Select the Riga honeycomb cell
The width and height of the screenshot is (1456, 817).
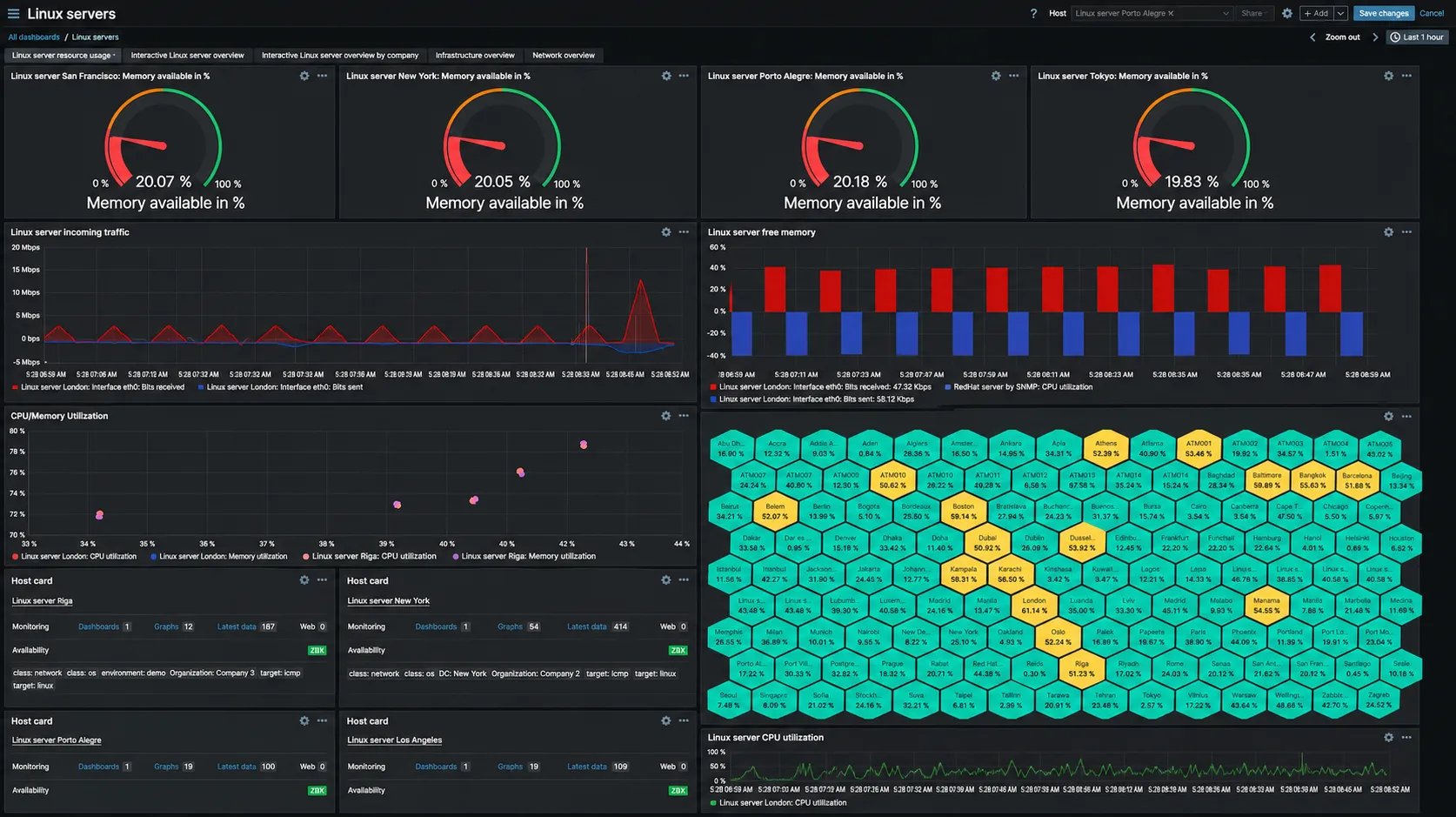click(x=1081, y=668)
